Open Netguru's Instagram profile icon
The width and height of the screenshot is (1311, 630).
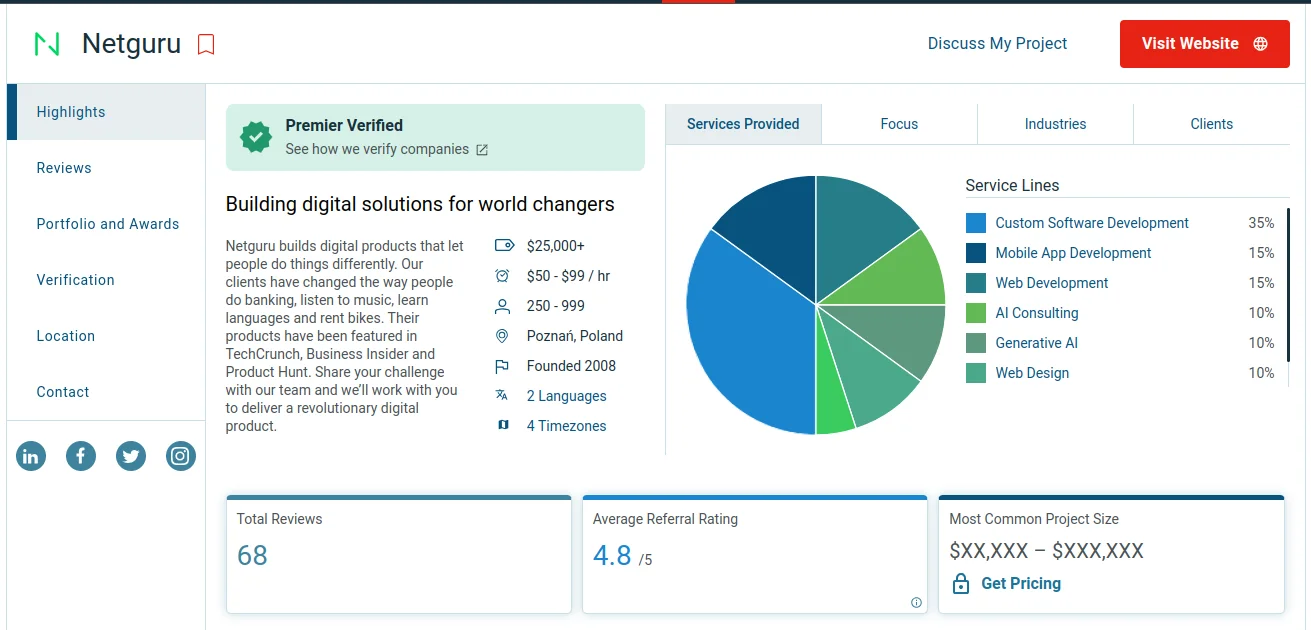pos(181,457)
